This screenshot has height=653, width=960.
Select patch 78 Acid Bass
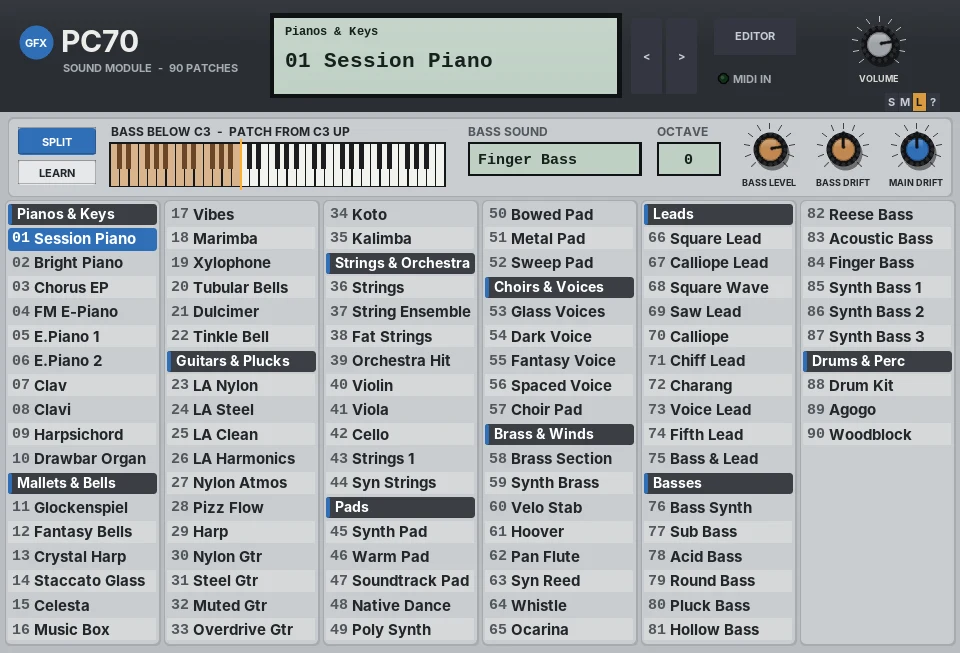click(719, 556)
